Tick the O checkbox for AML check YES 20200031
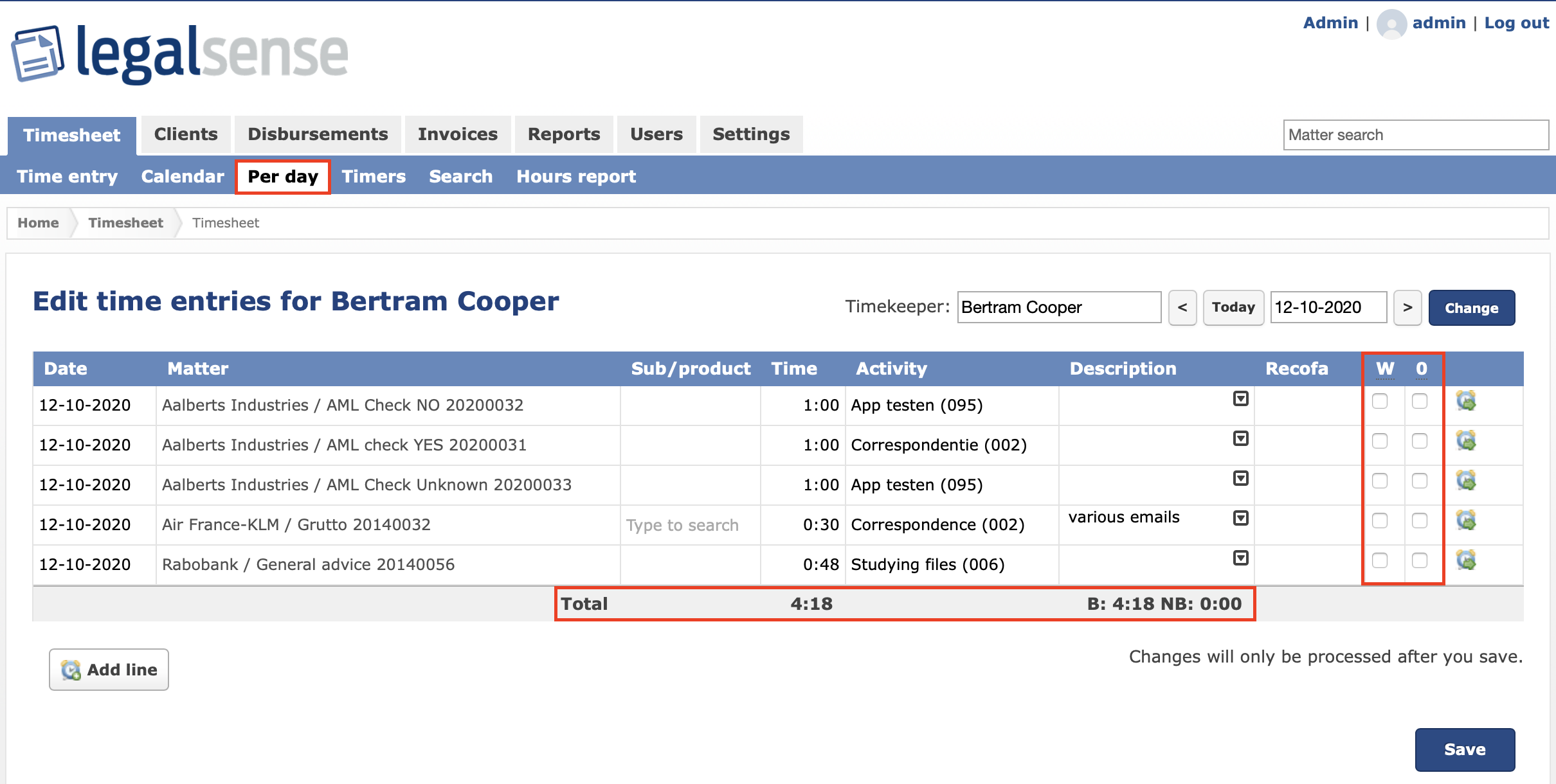 point(1420,441)
